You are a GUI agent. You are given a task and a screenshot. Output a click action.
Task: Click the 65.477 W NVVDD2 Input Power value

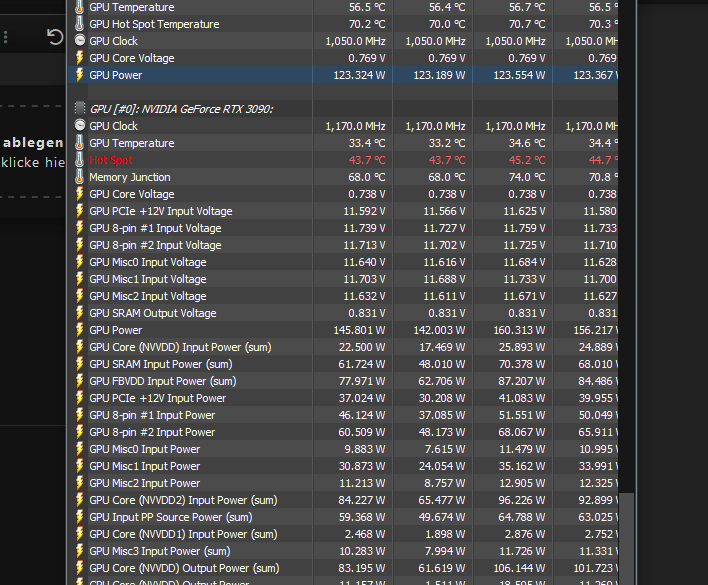point(442,500)
